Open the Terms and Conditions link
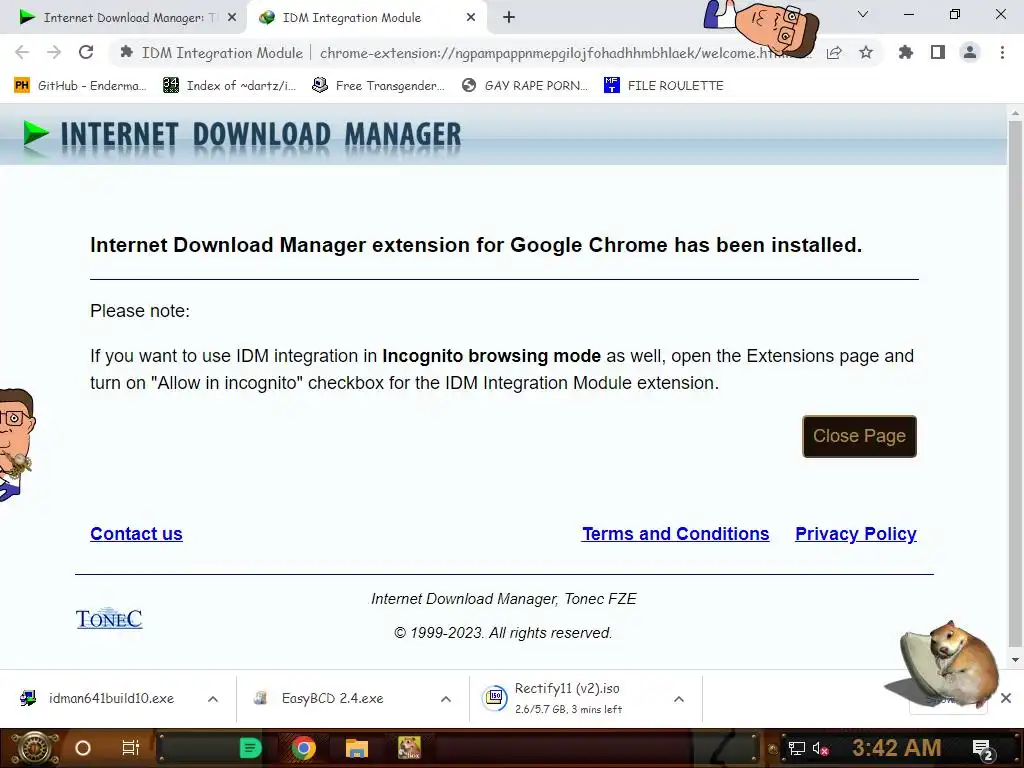The width and height of the screenshot is (1024, 768). (675, 534)
